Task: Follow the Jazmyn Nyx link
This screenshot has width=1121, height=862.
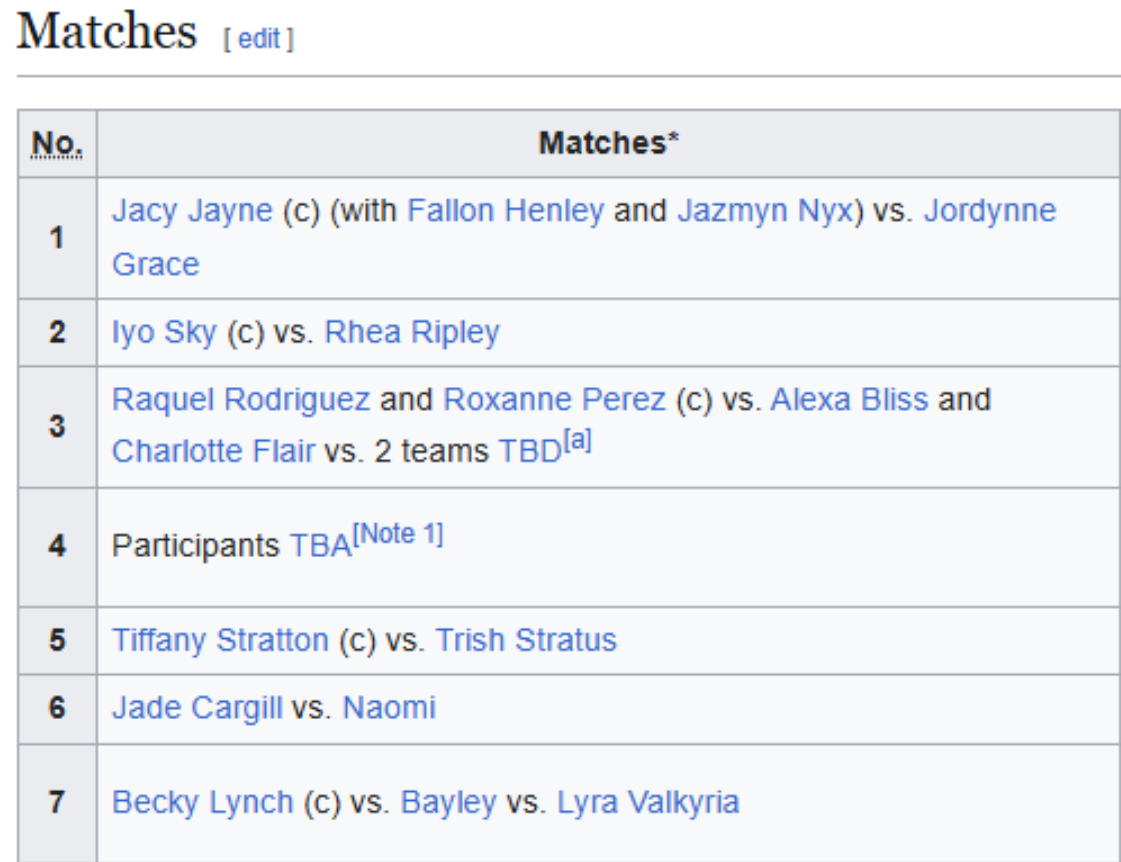Action: click(x=765, y=211)
